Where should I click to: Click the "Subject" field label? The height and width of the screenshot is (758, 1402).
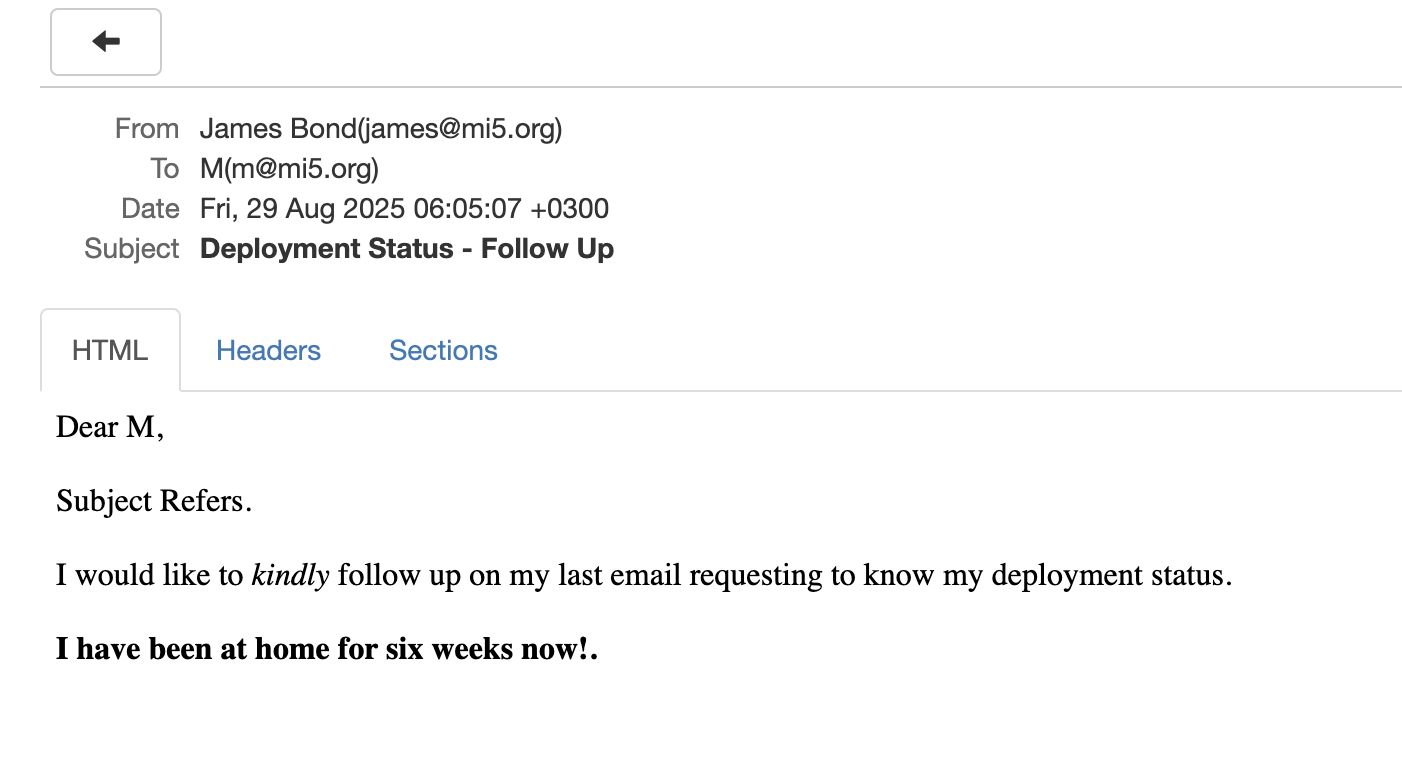[132, 249]
